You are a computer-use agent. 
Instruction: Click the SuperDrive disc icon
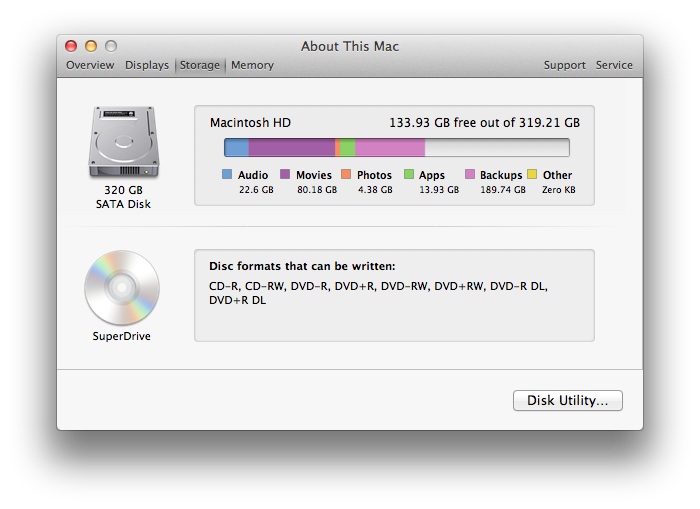[x=122, y=288]
